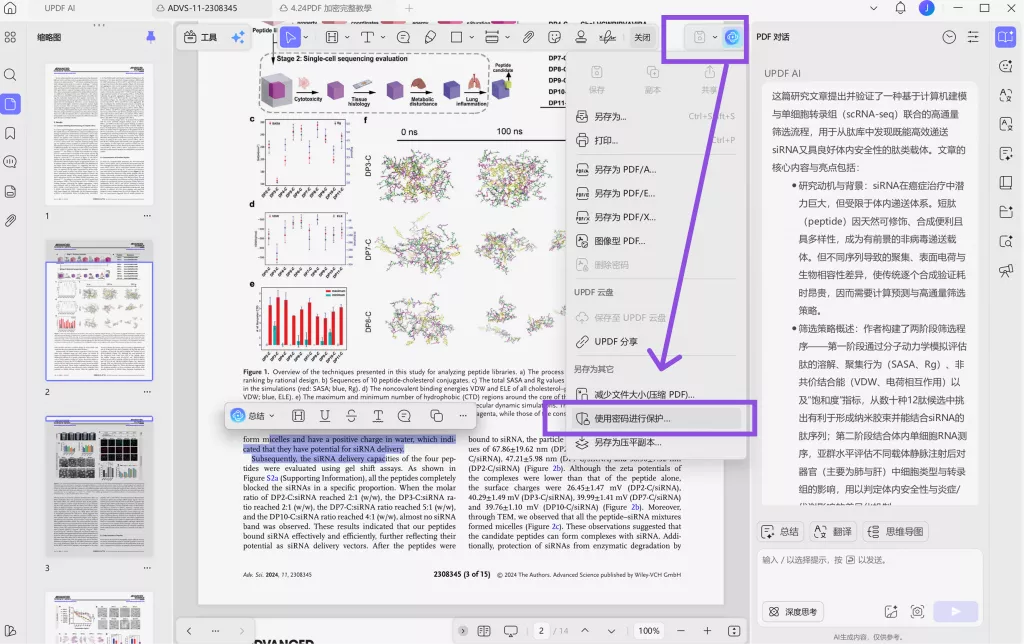This screenshot has height=644, width=1024.
Task: Open the user avatar J
Action: coord(927,8)
